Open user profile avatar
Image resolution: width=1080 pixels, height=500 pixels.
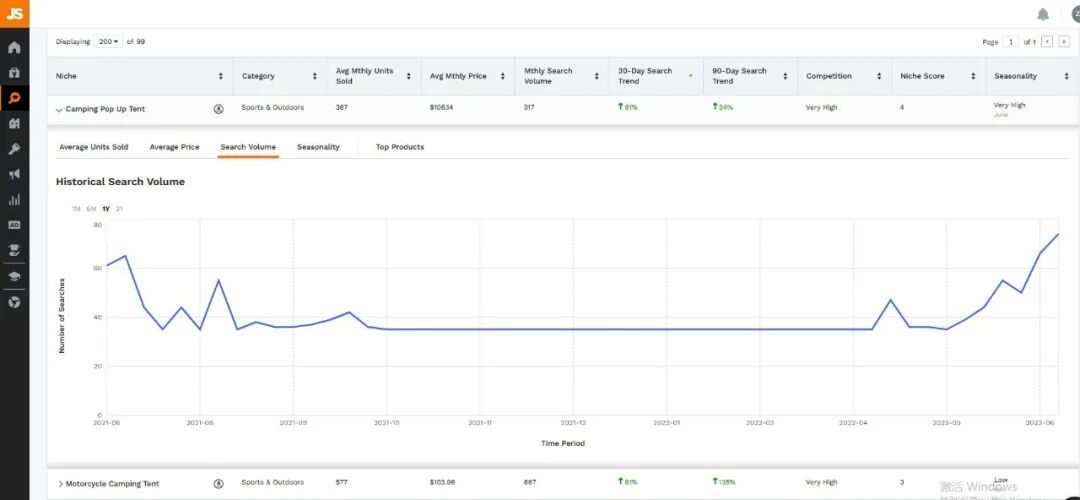tap(1075, 14)
